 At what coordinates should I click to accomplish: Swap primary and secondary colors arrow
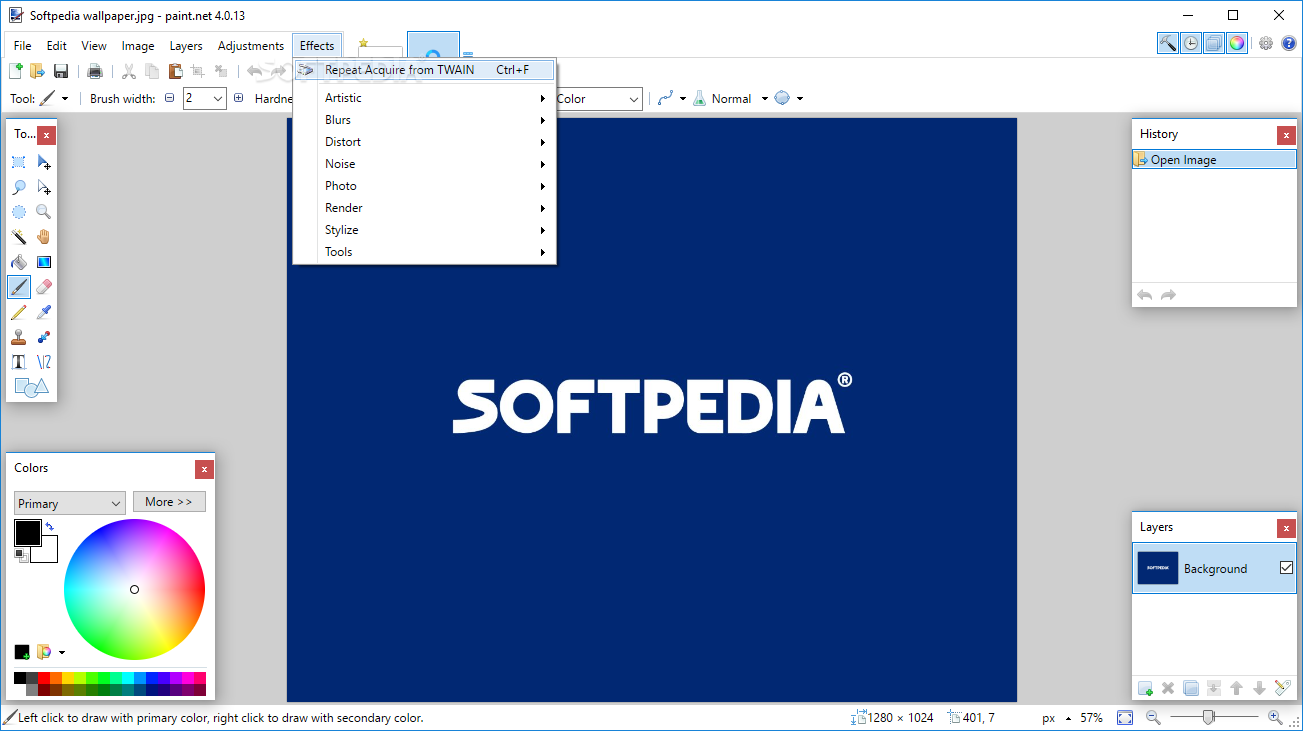49,526
